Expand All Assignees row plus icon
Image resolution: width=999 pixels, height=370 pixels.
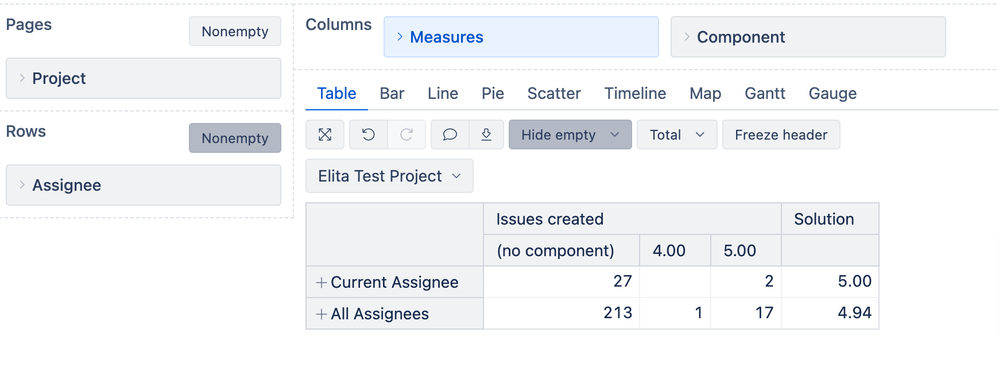click(322, 314)
